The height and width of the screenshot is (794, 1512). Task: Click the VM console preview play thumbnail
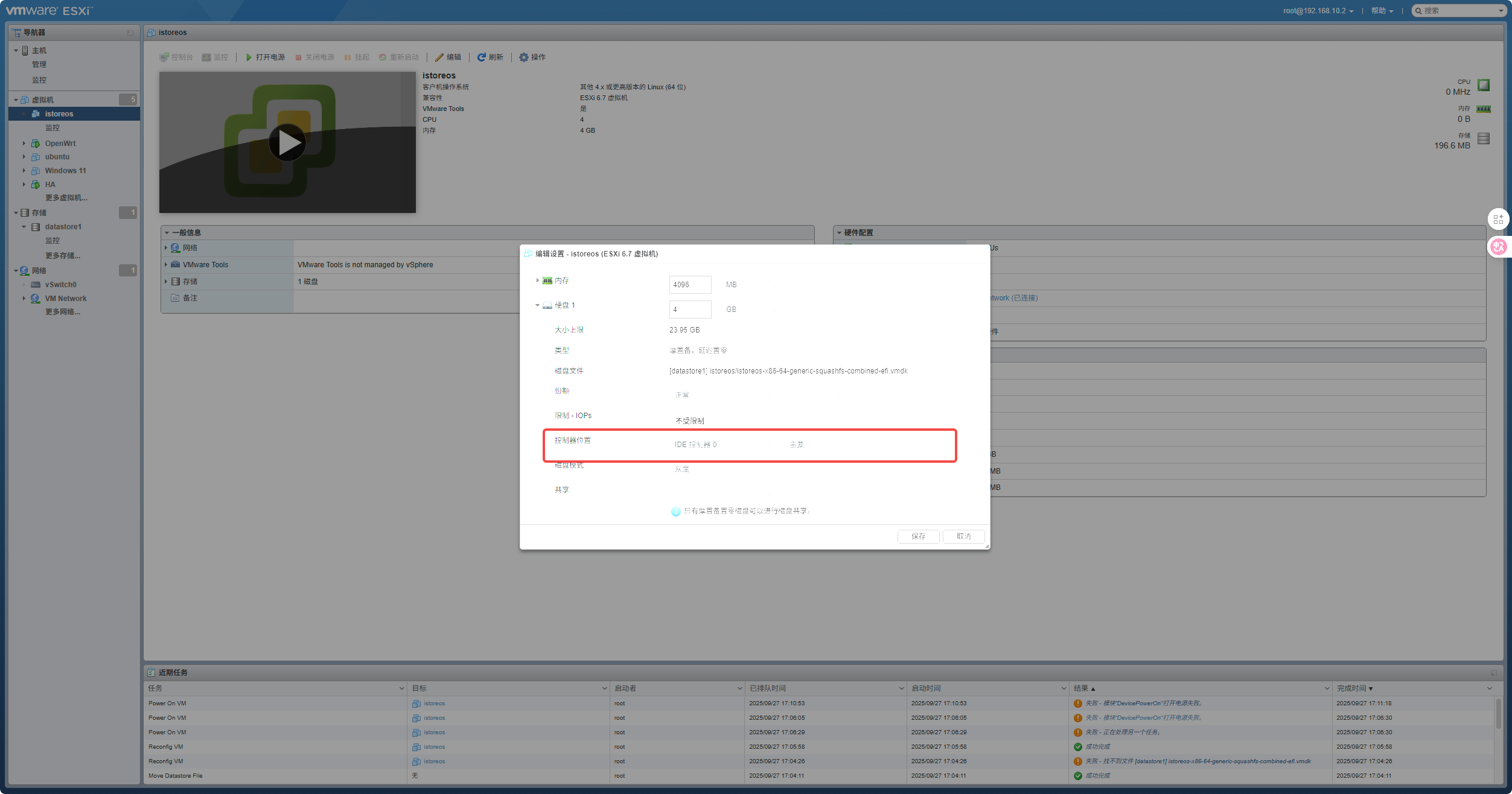287,142
